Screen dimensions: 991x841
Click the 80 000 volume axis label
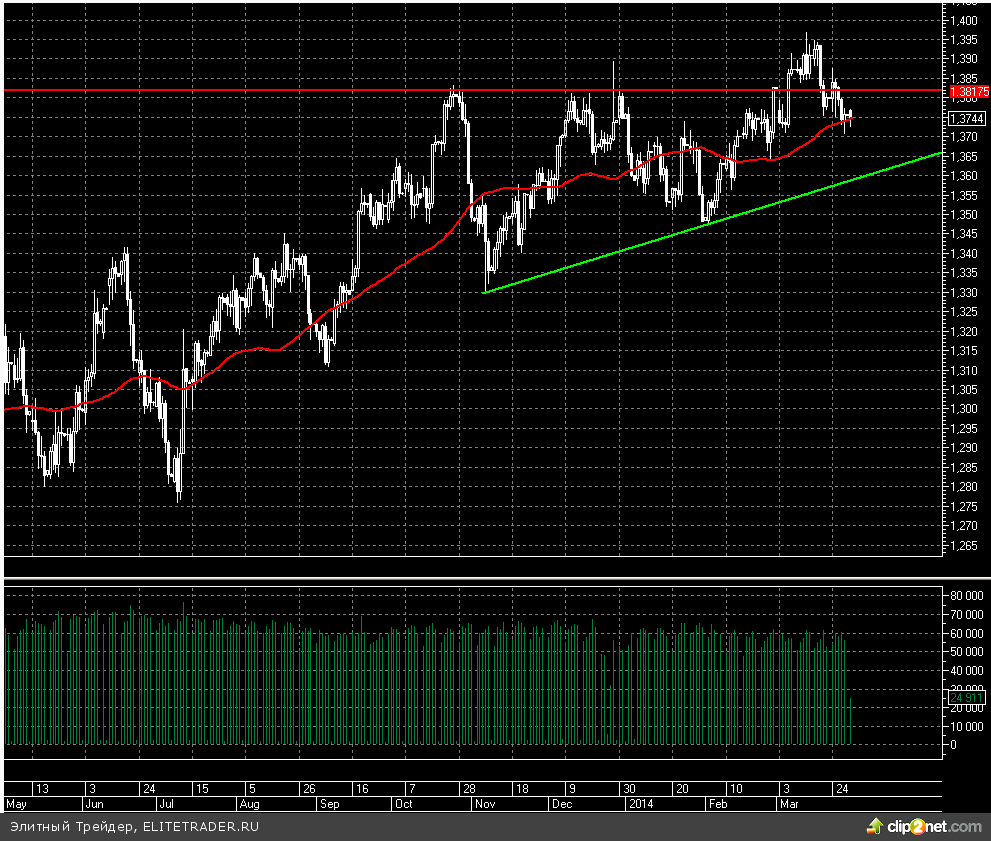(967, 596)
